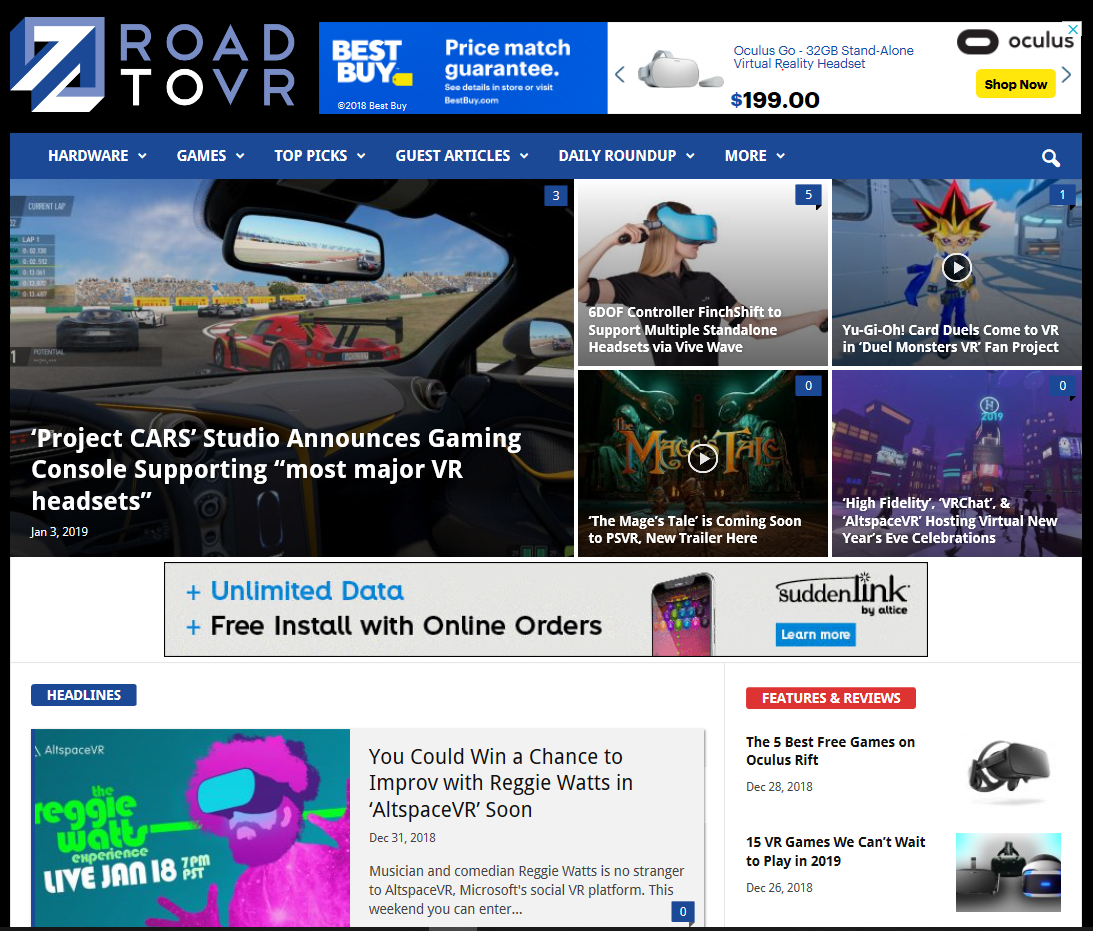This screenshot has width=1093, height=931.
Task: Open The 5 Best Free Games on Oculus Rift
Action: pyautogui.click(x=830, y=751)
